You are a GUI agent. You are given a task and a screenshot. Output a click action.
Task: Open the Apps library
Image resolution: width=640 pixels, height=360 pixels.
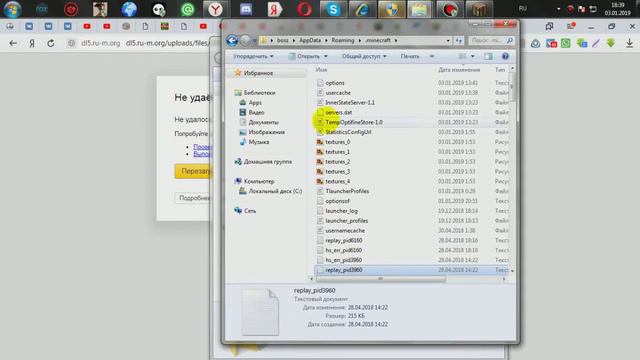pyautogui.click(x=255, y=102)
